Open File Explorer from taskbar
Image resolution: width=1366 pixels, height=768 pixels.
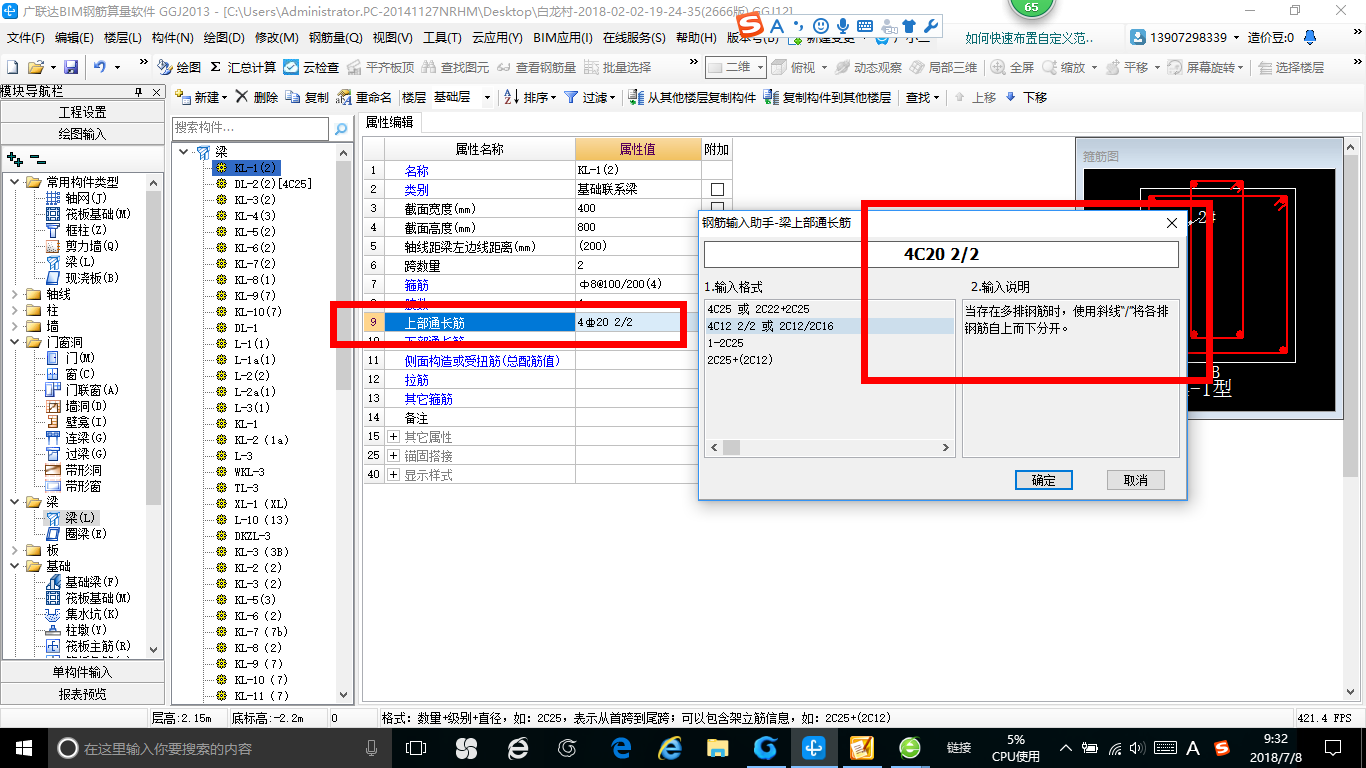tap(717, 747)
